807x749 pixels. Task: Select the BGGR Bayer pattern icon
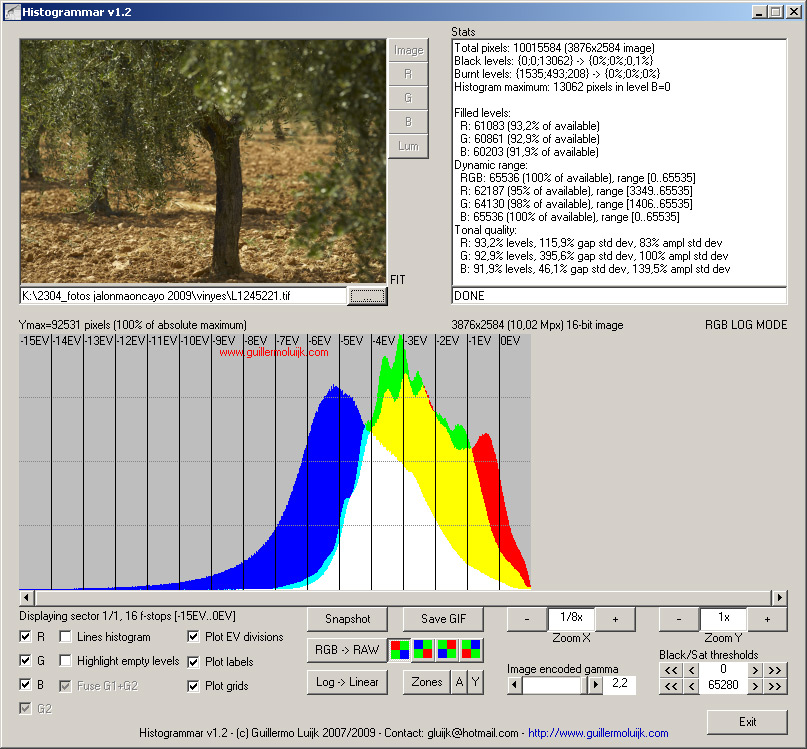(423, 649)
